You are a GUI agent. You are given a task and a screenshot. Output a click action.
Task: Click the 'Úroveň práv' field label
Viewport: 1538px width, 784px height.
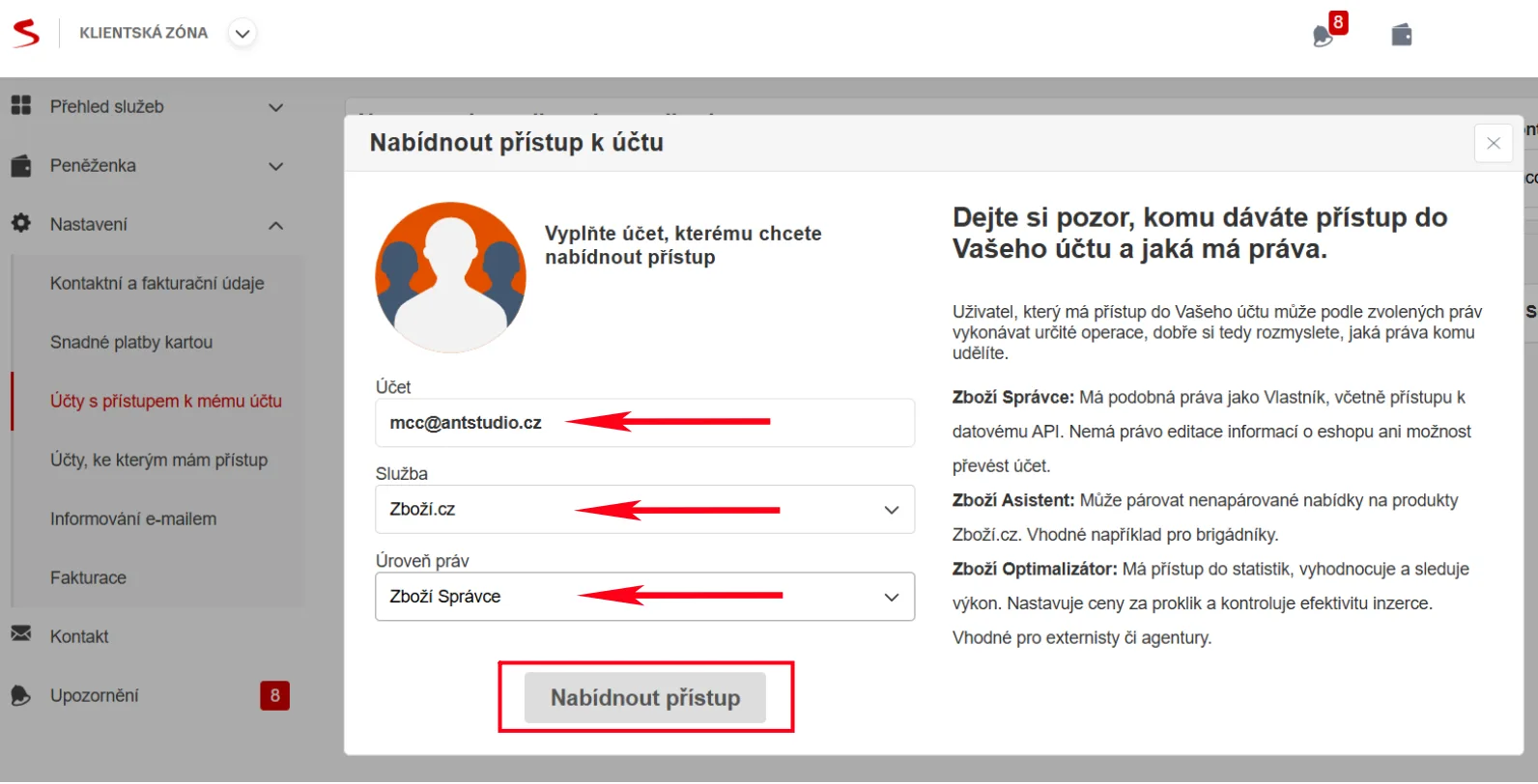click(422, 561)
